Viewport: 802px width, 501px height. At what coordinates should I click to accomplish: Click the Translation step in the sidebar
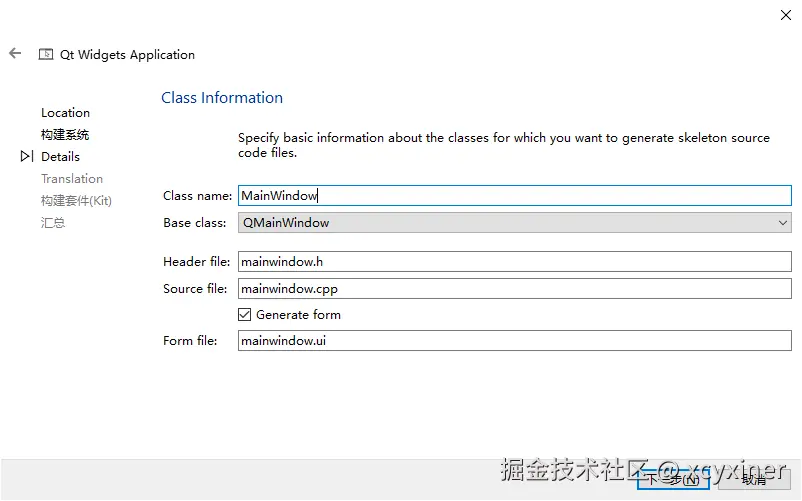(71, 179)
